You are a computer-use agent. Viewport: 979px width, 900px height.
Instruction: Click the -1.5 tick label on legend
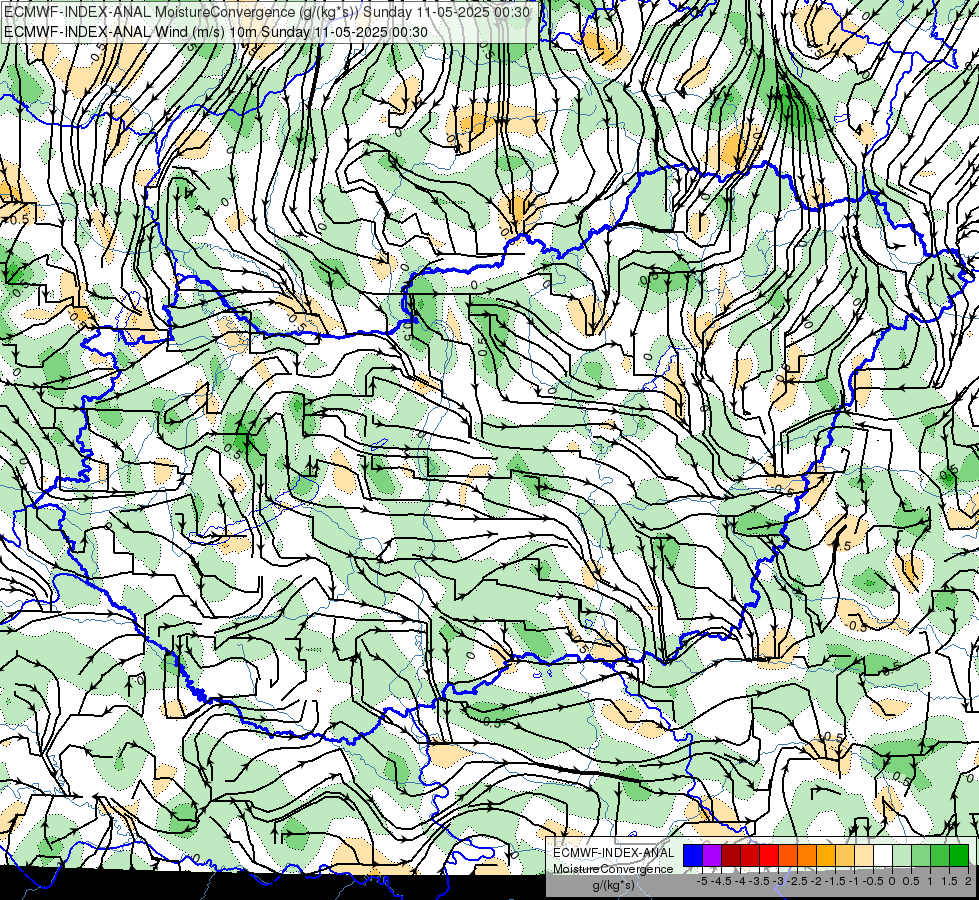pyautogui.click(x=835, y=881)
